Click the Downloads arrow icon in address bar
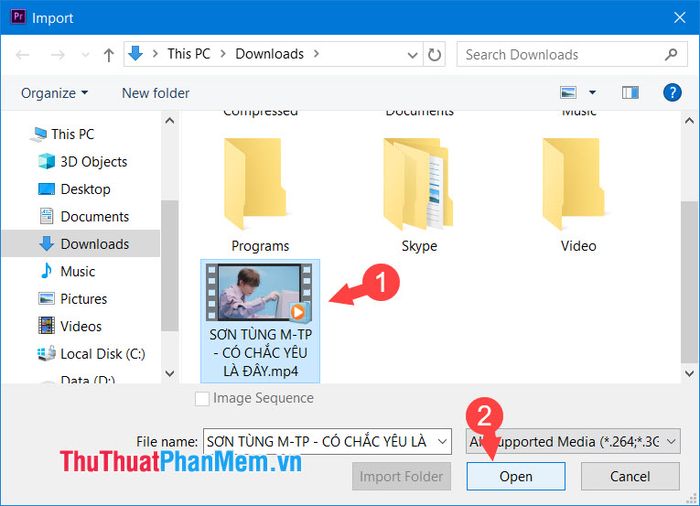This screenshot has height=506, width=700. point(135,54)
